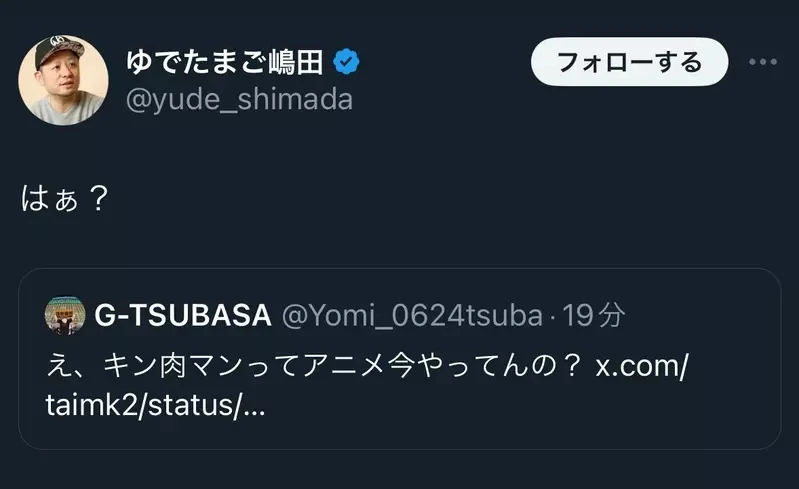This screenshot has height=489, width=799.
Task: Open the three-dot more options menu
Action: (763, 62)
